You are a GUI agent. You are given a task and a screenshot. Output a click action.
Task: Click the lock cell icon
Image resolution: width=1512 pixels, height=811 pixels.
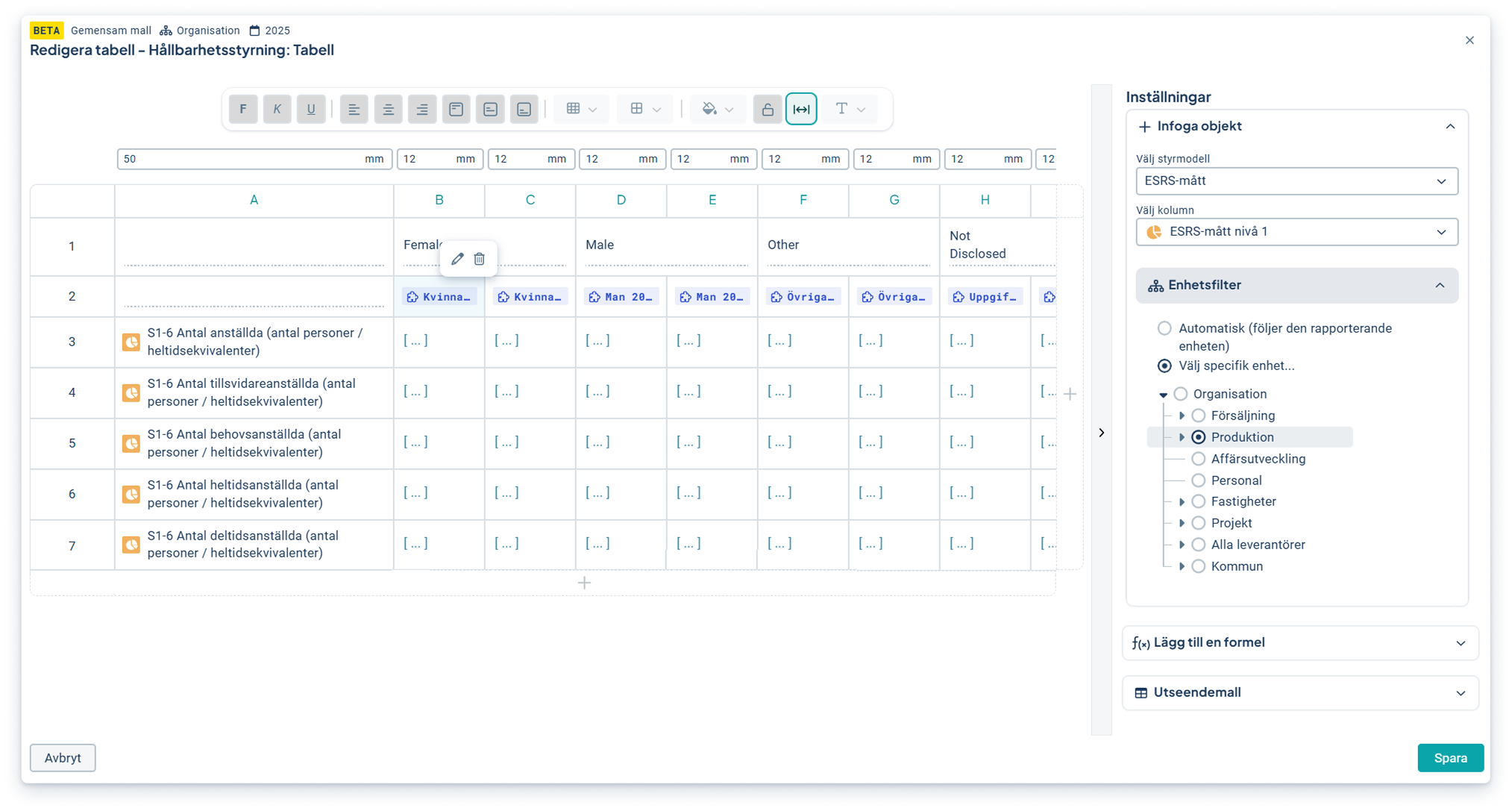(x=767, y=109)
